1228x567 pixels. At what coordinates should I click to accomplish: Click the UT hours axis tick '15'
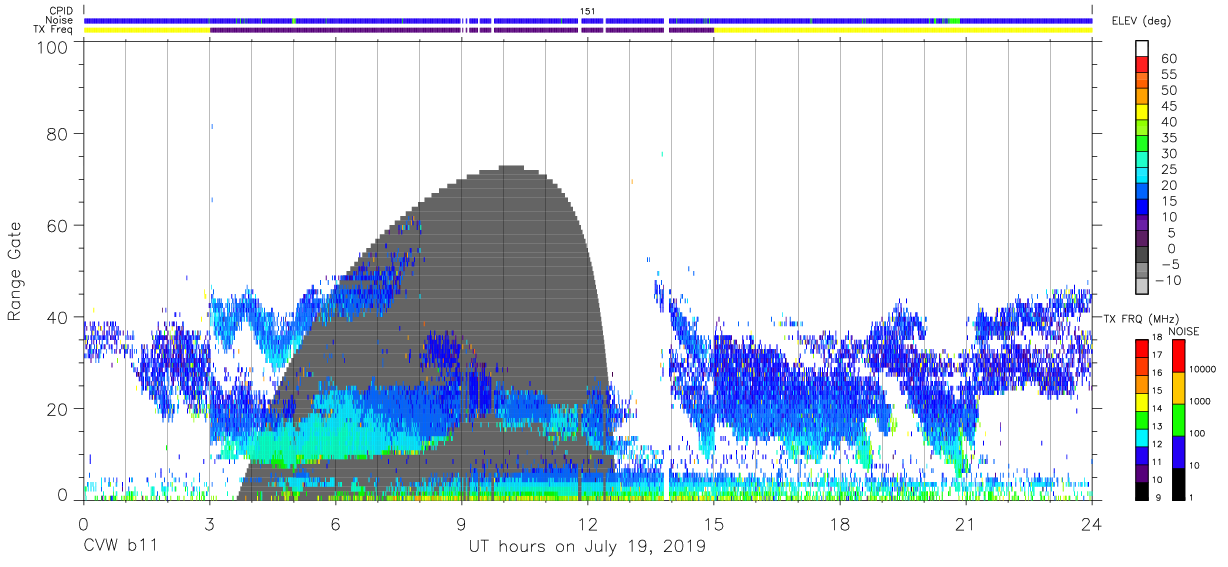(x=714, y=524)
